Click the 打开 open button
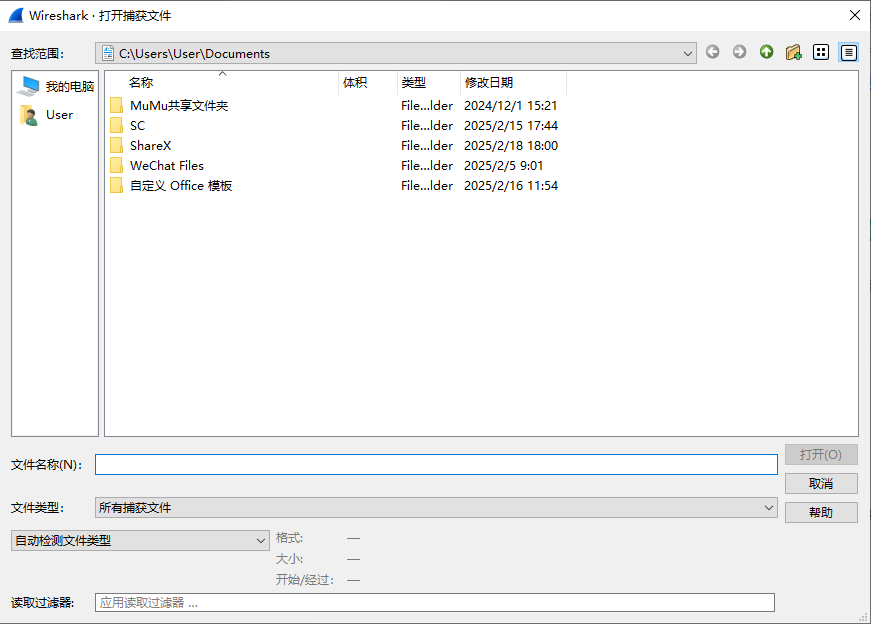 point(821,454)
